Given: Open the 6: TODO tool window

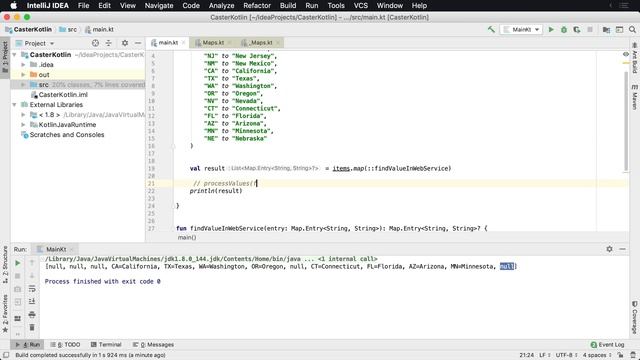Looking at the screenshot, I should 65,344.
